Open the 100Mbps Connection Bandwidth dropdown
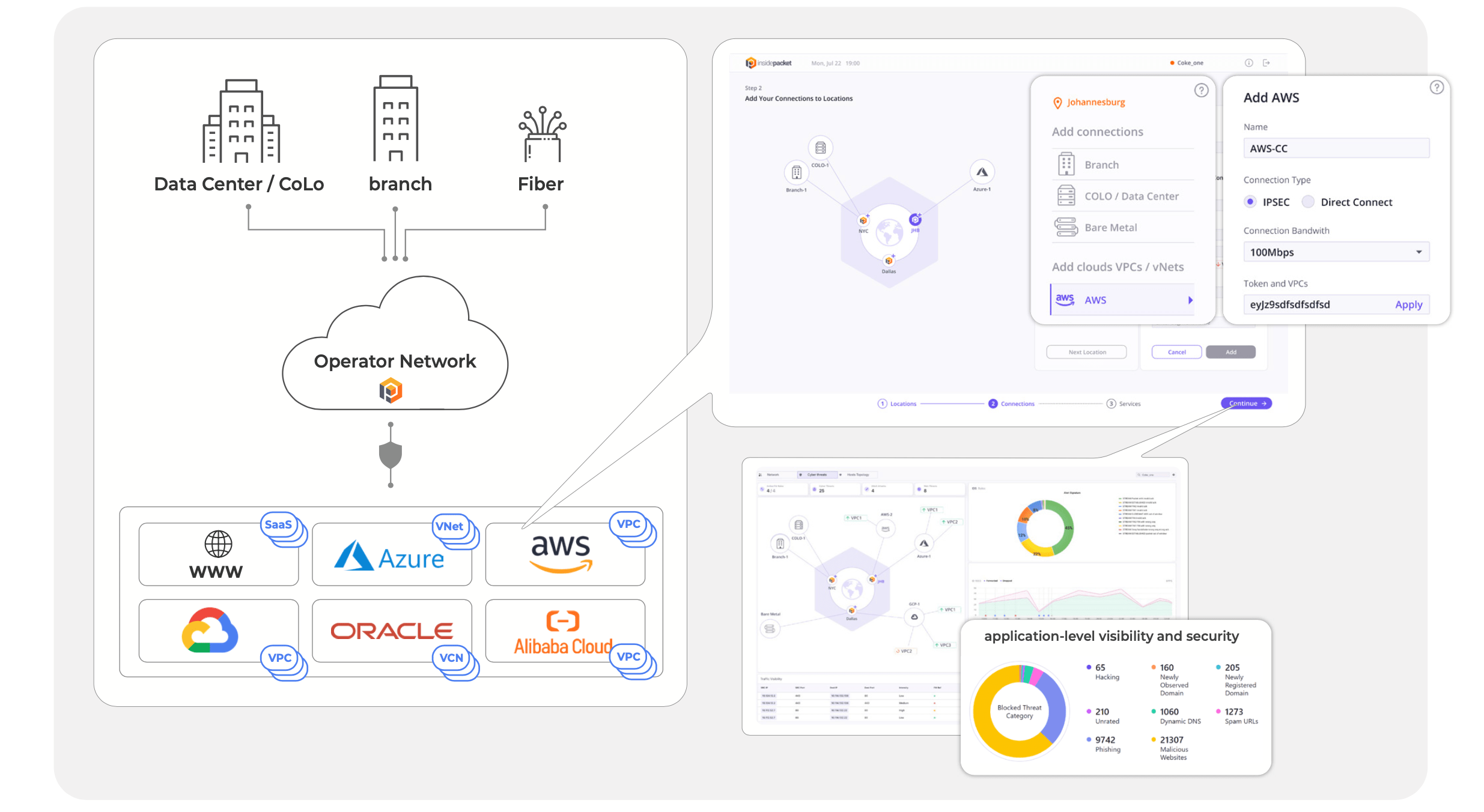 tap(1336, 252)
